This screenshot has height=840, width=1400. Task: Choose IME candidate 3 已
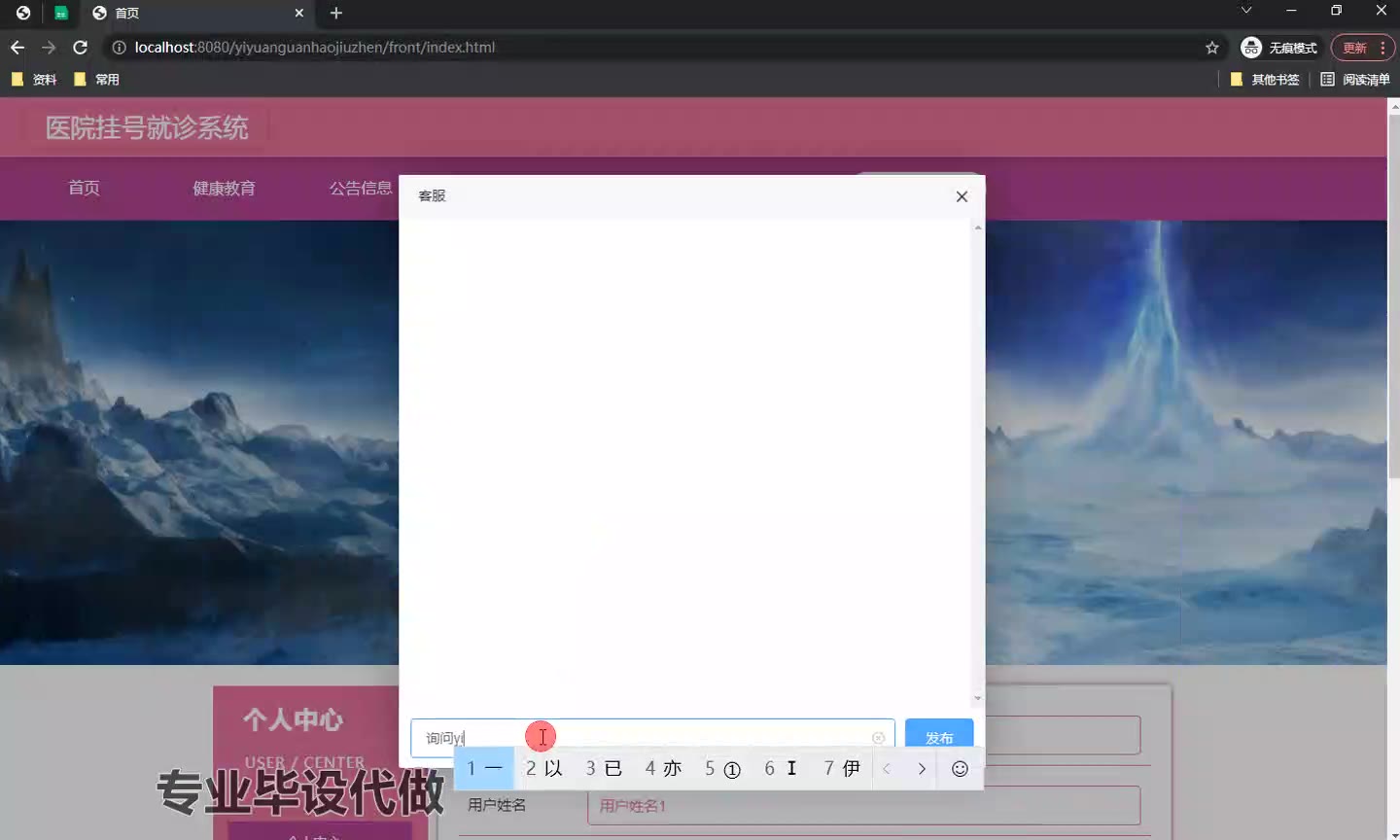coord(604,768)
